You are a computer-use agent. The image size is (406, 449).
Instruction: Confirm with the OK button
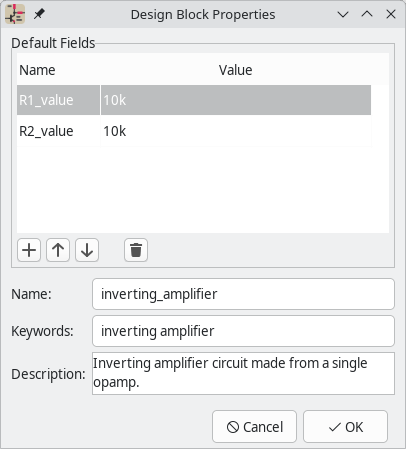coord(345,427)
